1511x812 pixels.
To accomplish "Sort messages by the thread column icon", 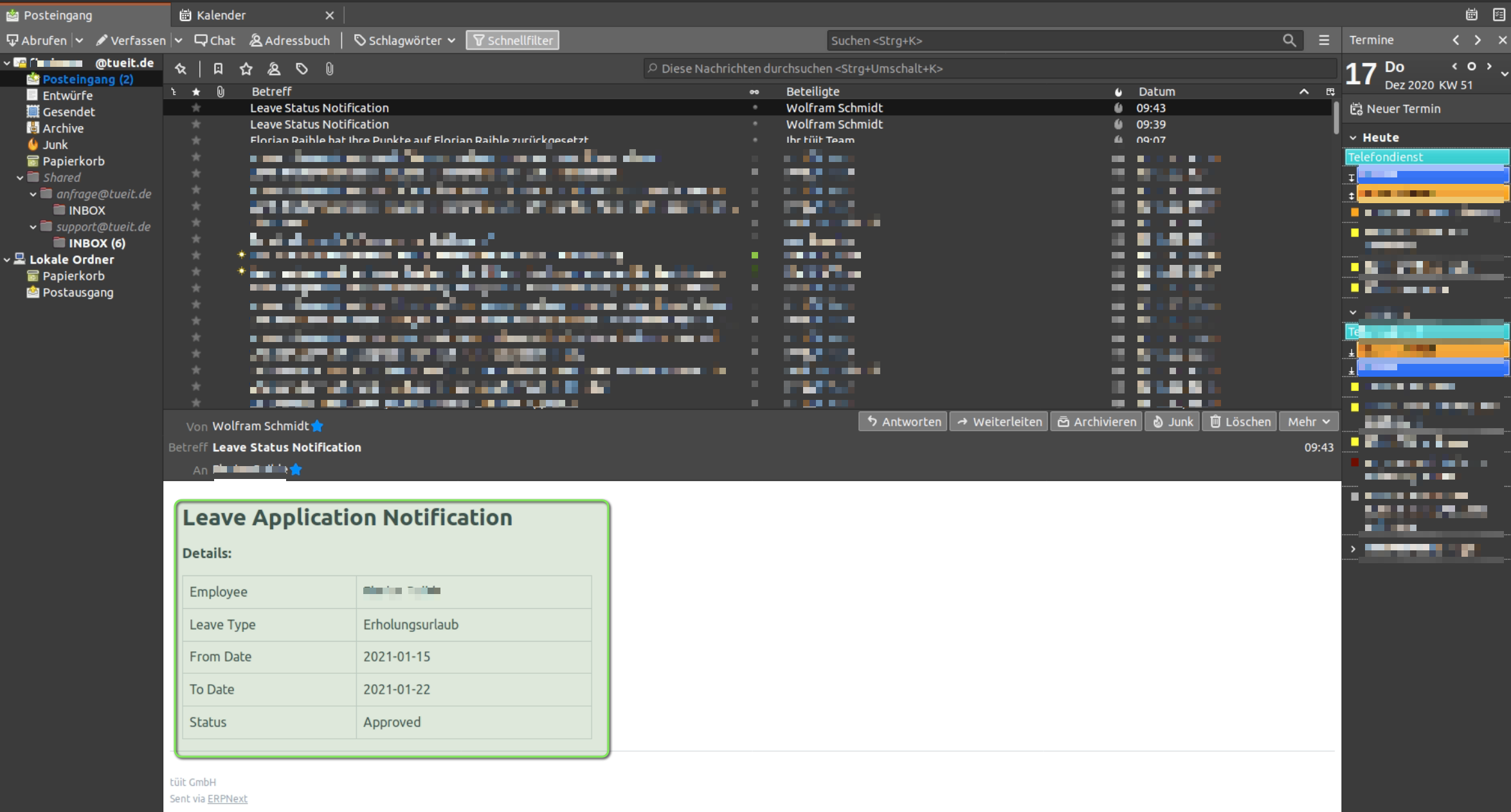I will 174,92.
